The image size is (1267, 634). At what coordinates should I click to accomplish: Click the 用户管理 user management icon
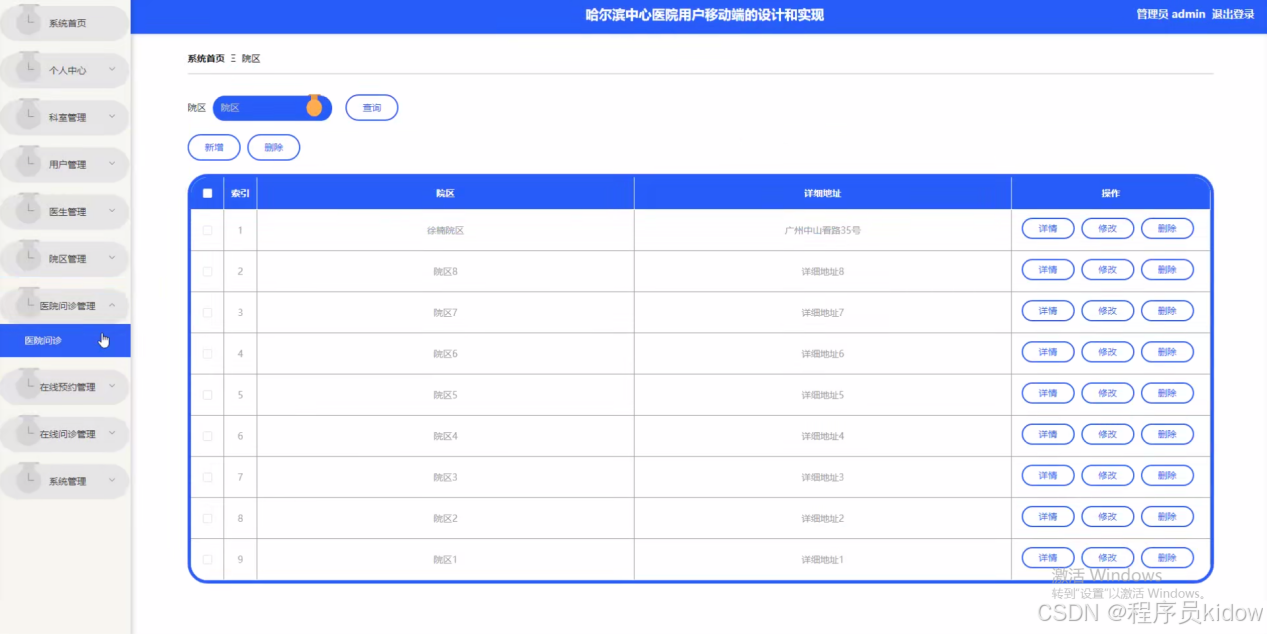coord(28,163)
